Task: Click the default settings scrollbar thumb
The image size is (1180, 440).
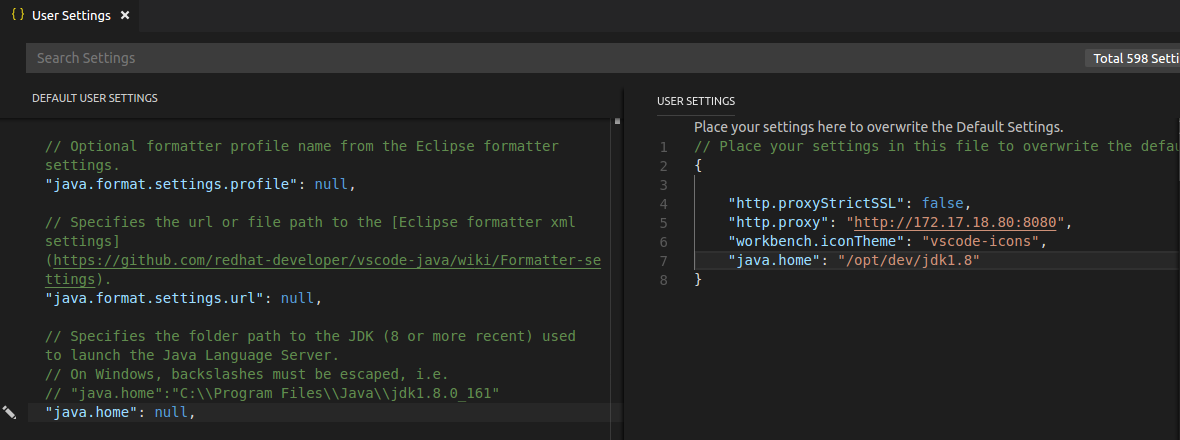Action: [x=617, y=120]
